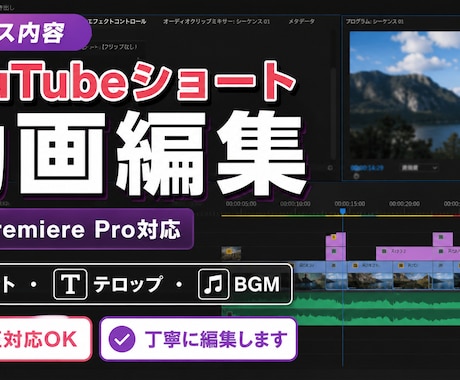Screen dimensions: 460x380
Task: Click the blue 00:00:14:29 timecode in the program monitor
Action: coord(367,168)
